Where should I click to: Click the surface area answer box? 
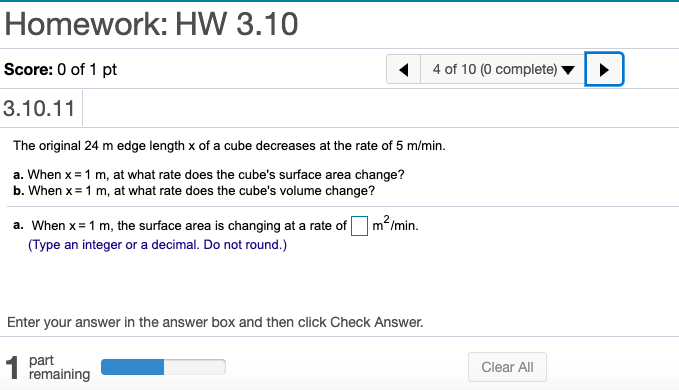coord(359,226)
